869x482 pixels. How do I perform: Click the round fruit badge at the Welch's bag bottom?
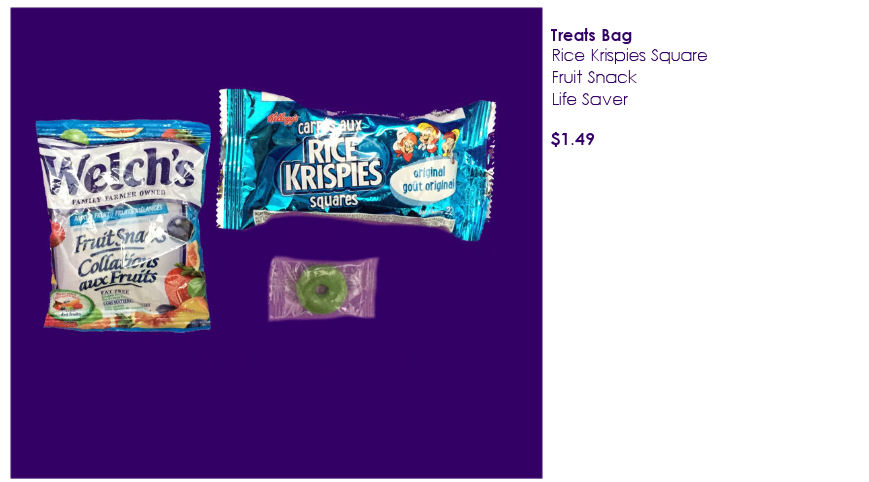point(68,305)
